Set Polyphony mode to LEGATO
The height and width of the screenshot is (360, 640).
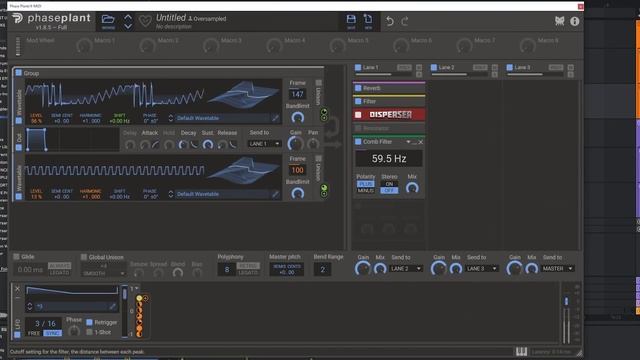point(248,272)
